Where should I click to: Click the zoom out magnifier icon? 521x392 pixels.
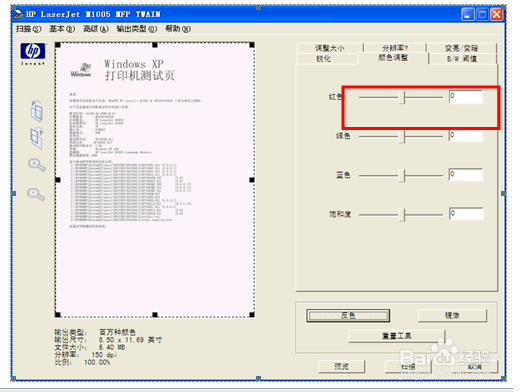click(x=36, y=194)
